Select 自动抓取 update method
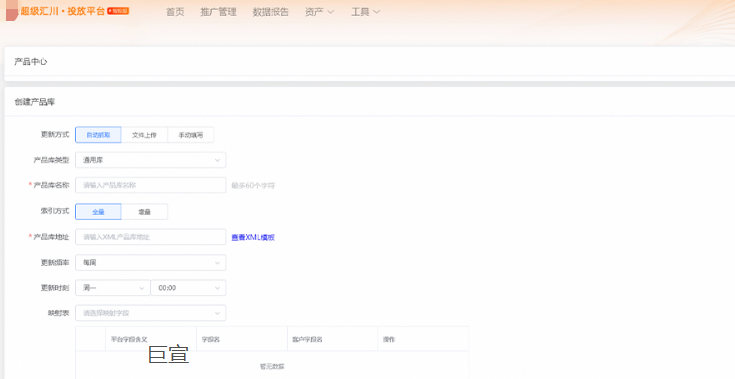Image resolution: width=735 pixels, height=379 pixels. pyautogui.click(x=98, y=135)
